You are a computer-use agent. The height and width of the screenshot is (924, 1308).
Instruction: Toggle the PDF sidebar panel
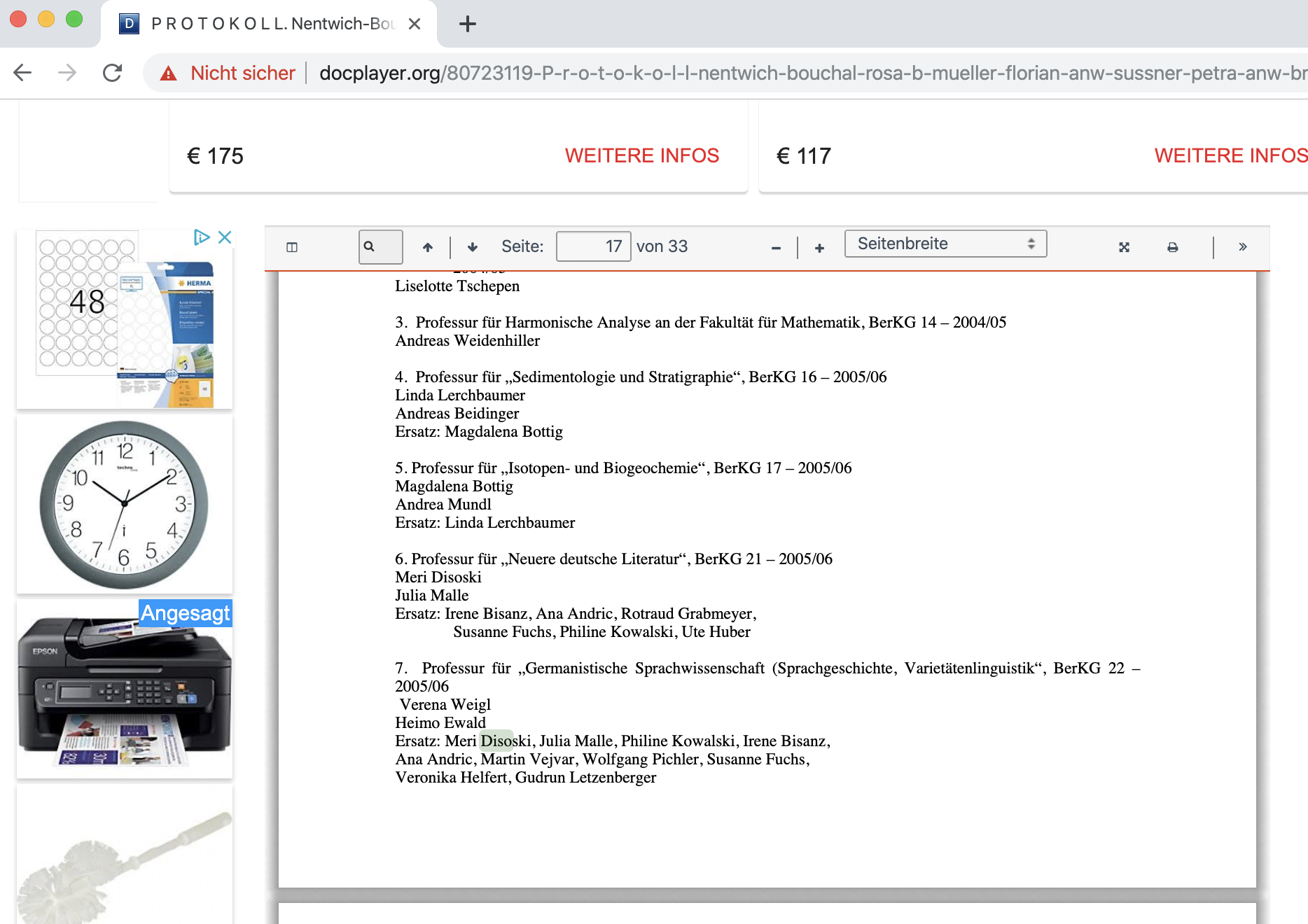pyautogui.click(x=292, y=246)
